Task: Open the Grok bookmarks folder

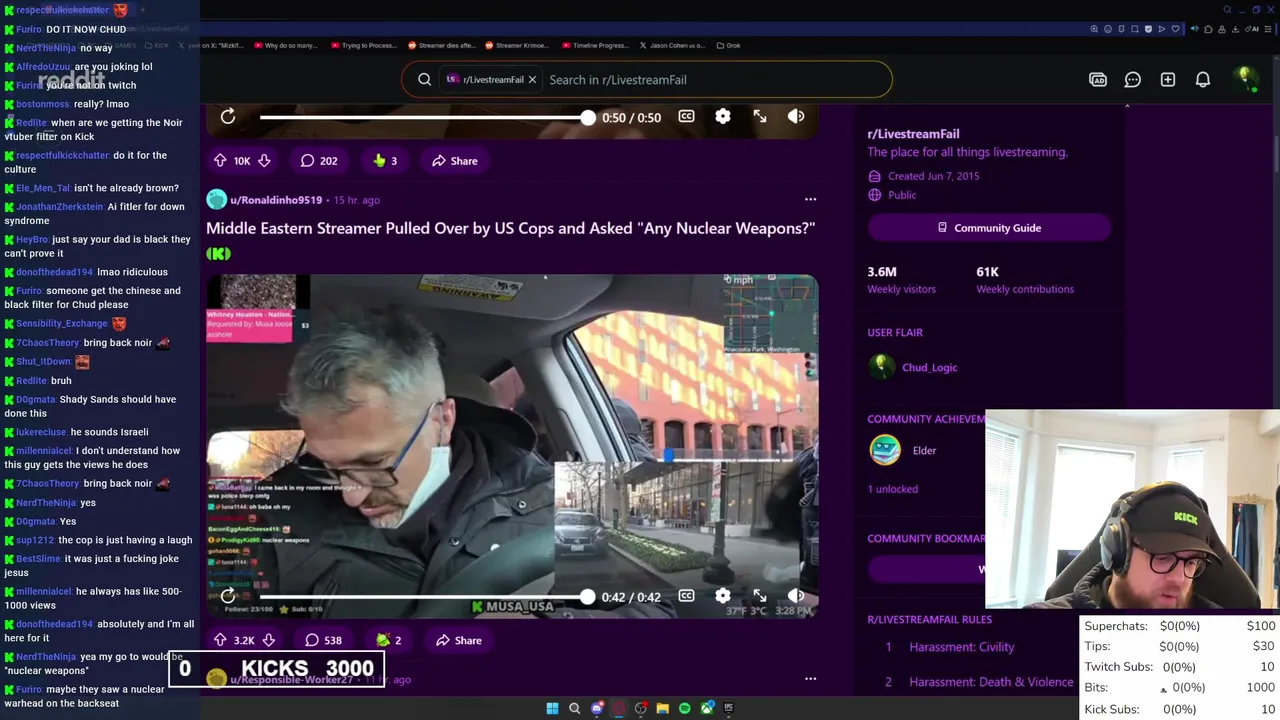Action: [728, 45]
